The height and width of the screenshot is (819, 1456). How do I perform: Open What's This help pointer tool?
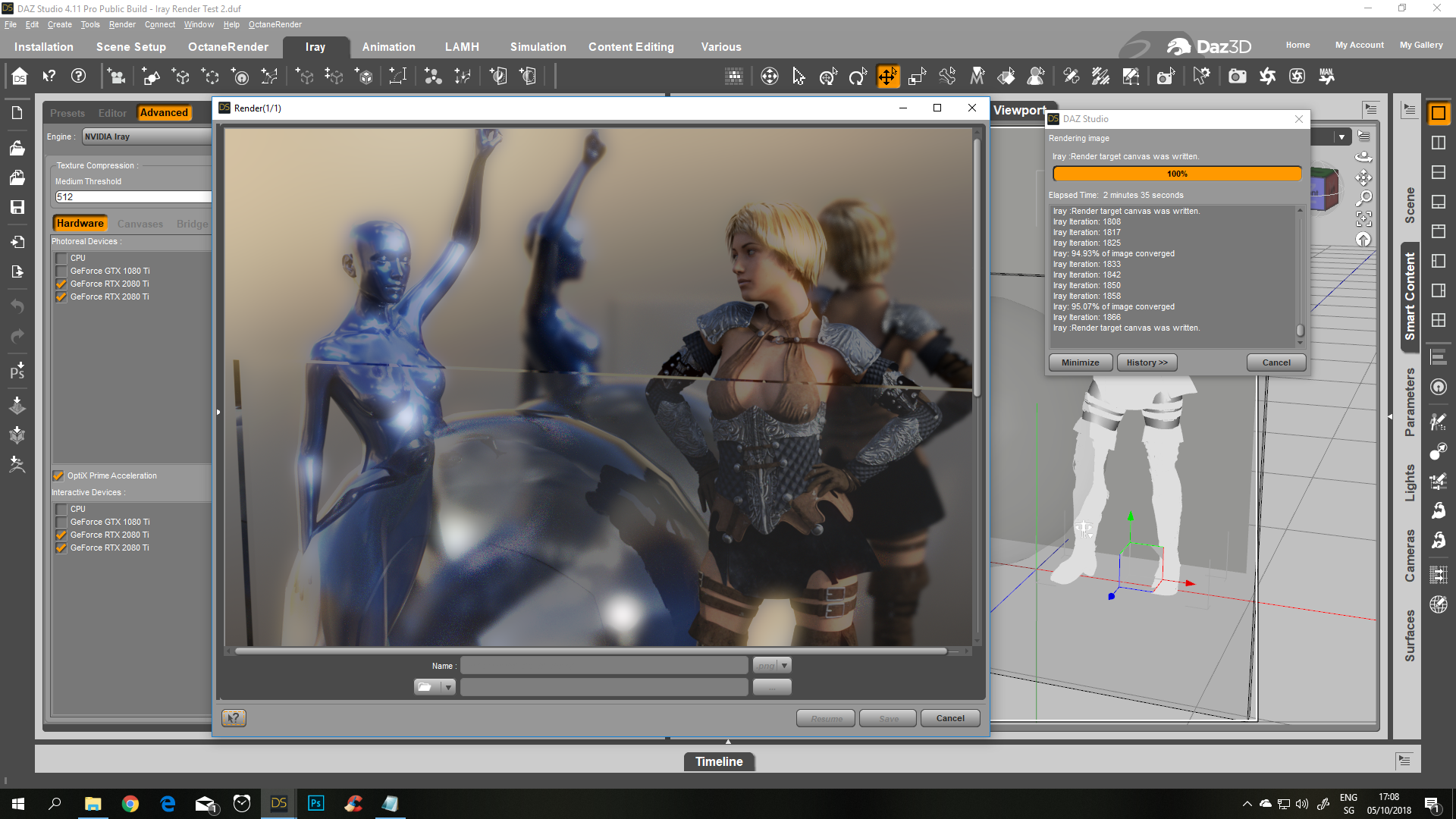coord(49,76)
